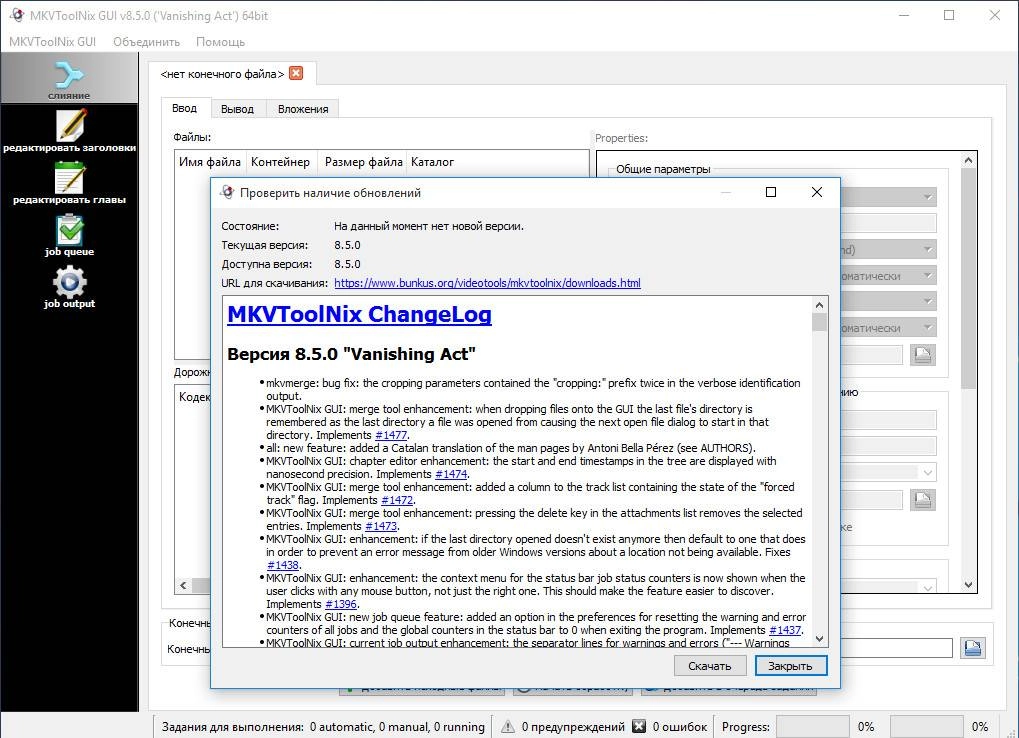1019x738 pixels.
Task: Click the second progress bar in status bar
Action: (x=926, y=727)
